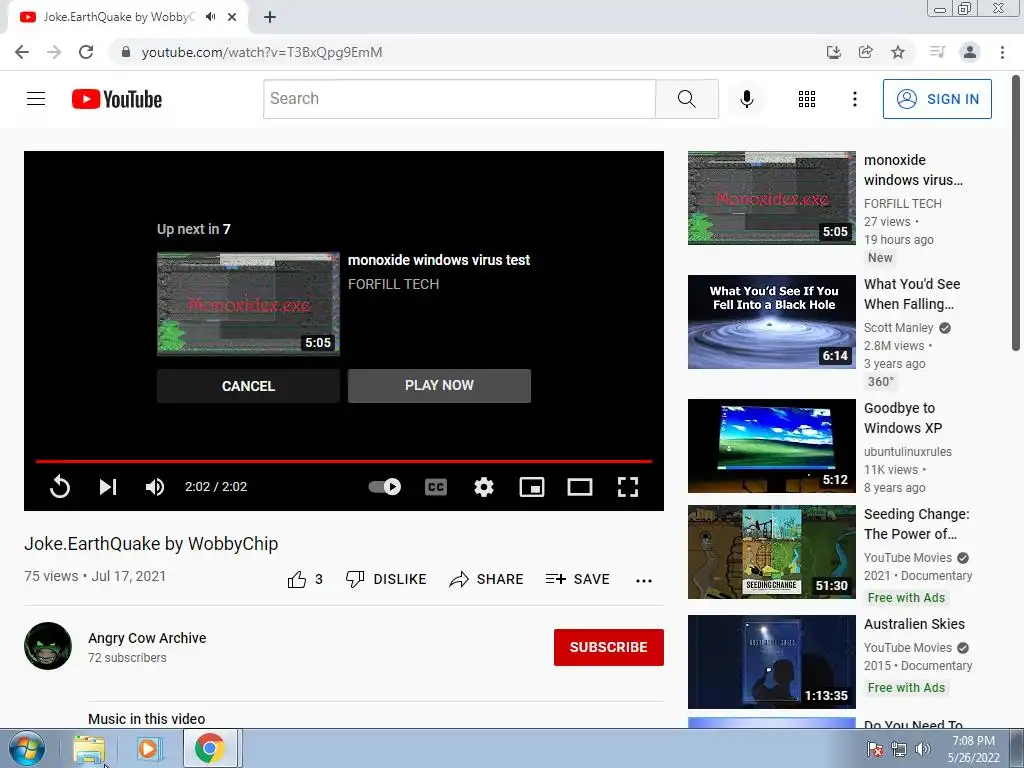Open more actions ellipsis under video
1024x768 pixels.
click(644, 581)
